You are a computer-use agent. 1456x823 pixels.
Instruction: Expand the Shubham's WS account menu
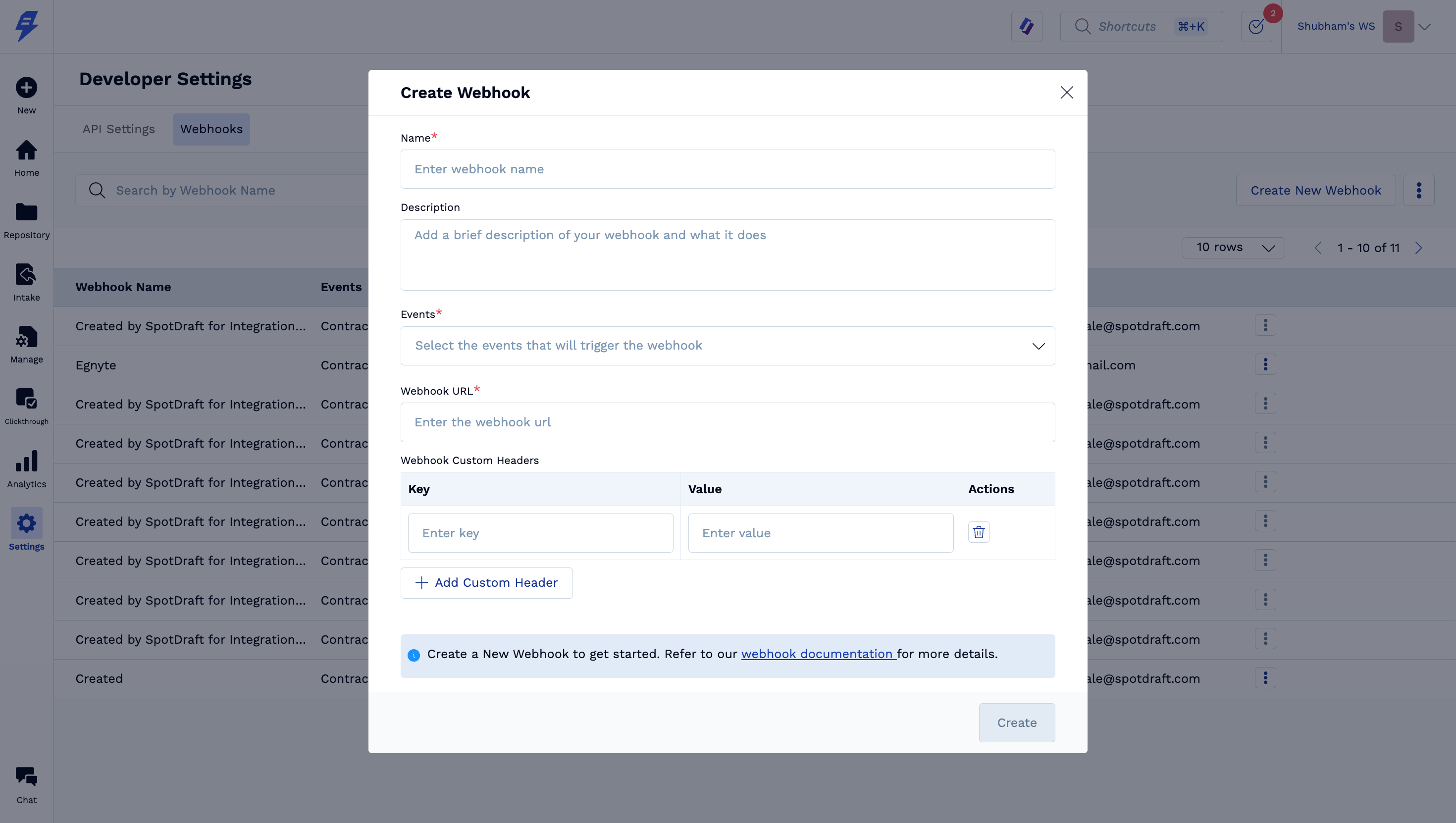coord(1424,27)
